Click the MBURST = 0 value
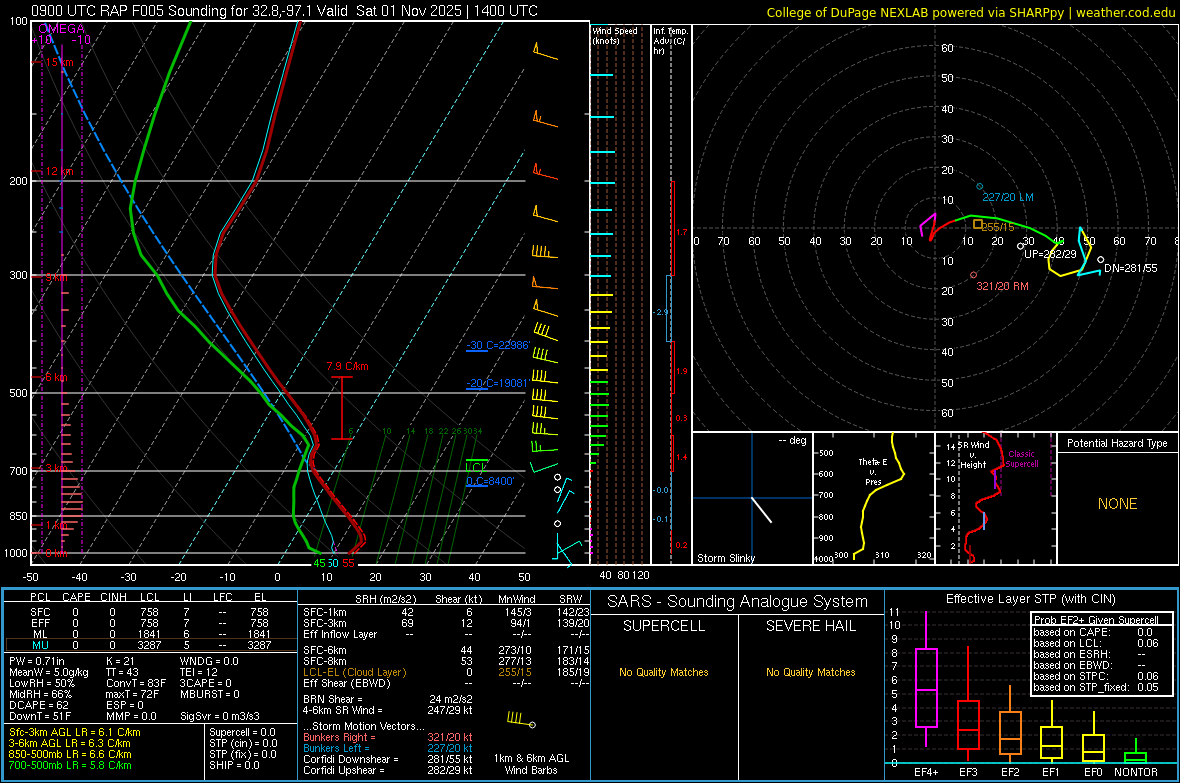Screen dimensions: 1180x783 pyautogui.click(x=209, y=694)
